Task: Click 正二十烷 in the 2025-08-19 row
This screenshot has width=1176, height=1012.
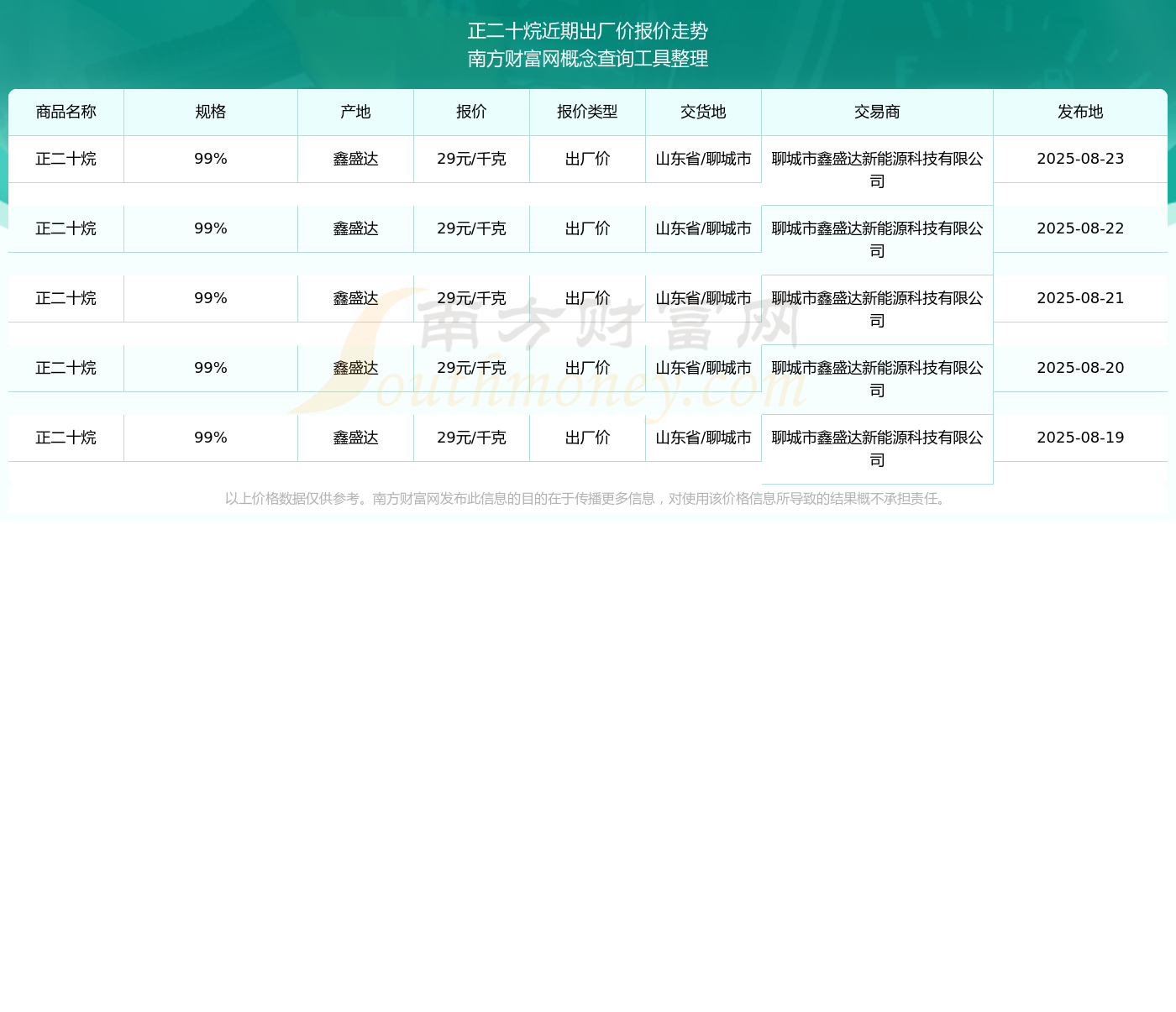Action: [x=66, y=438]
